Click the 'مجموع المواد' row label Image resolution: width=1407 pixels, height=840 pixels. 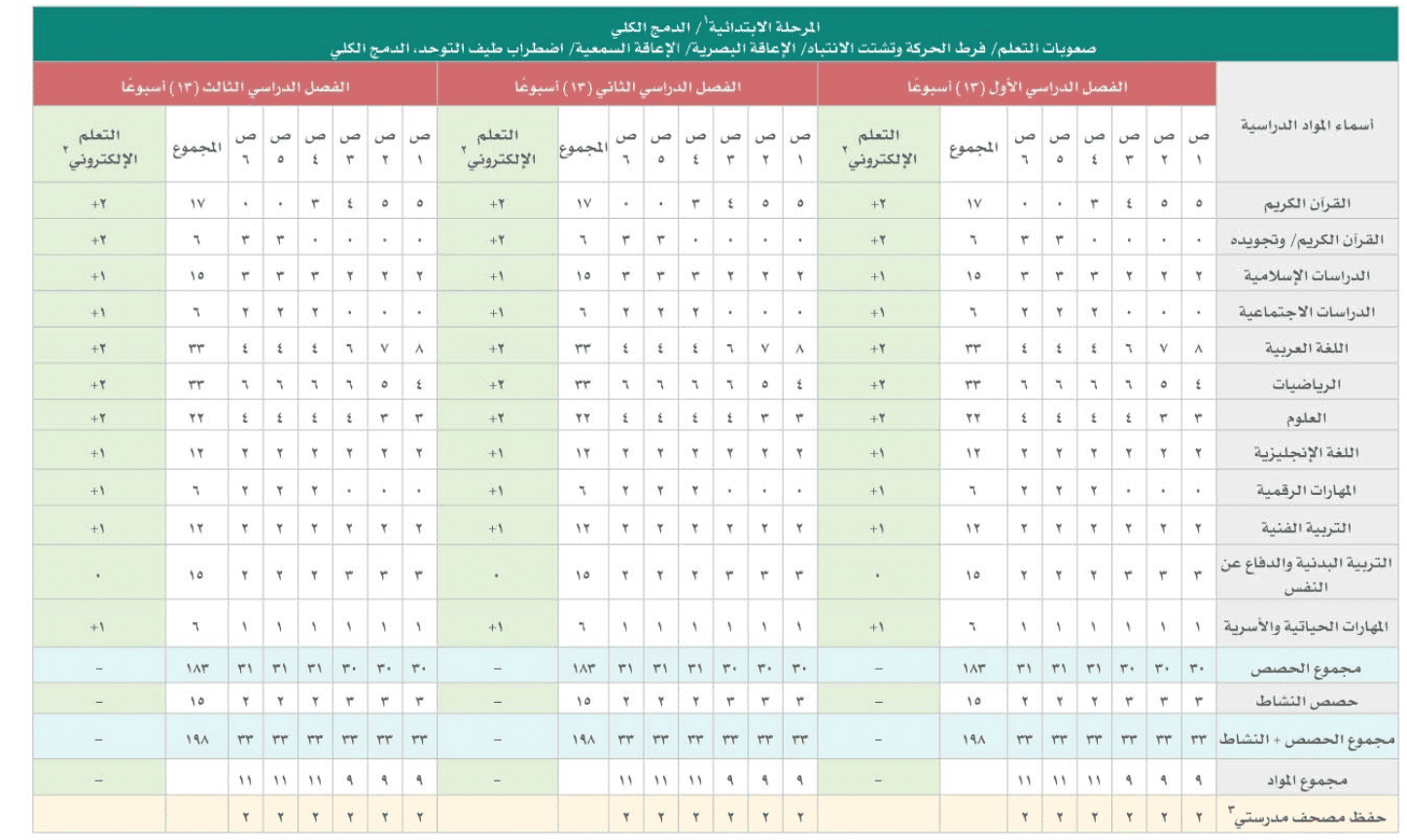point(1307,781)
